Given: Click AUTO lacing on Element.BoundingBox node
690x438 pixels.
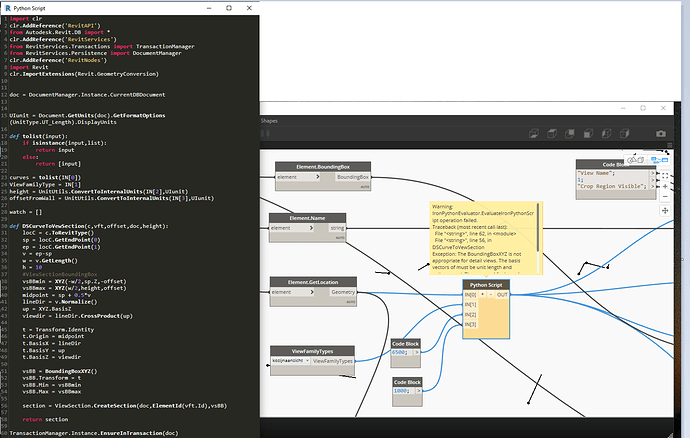Looking at the screenshot, I should click(365, 187).
